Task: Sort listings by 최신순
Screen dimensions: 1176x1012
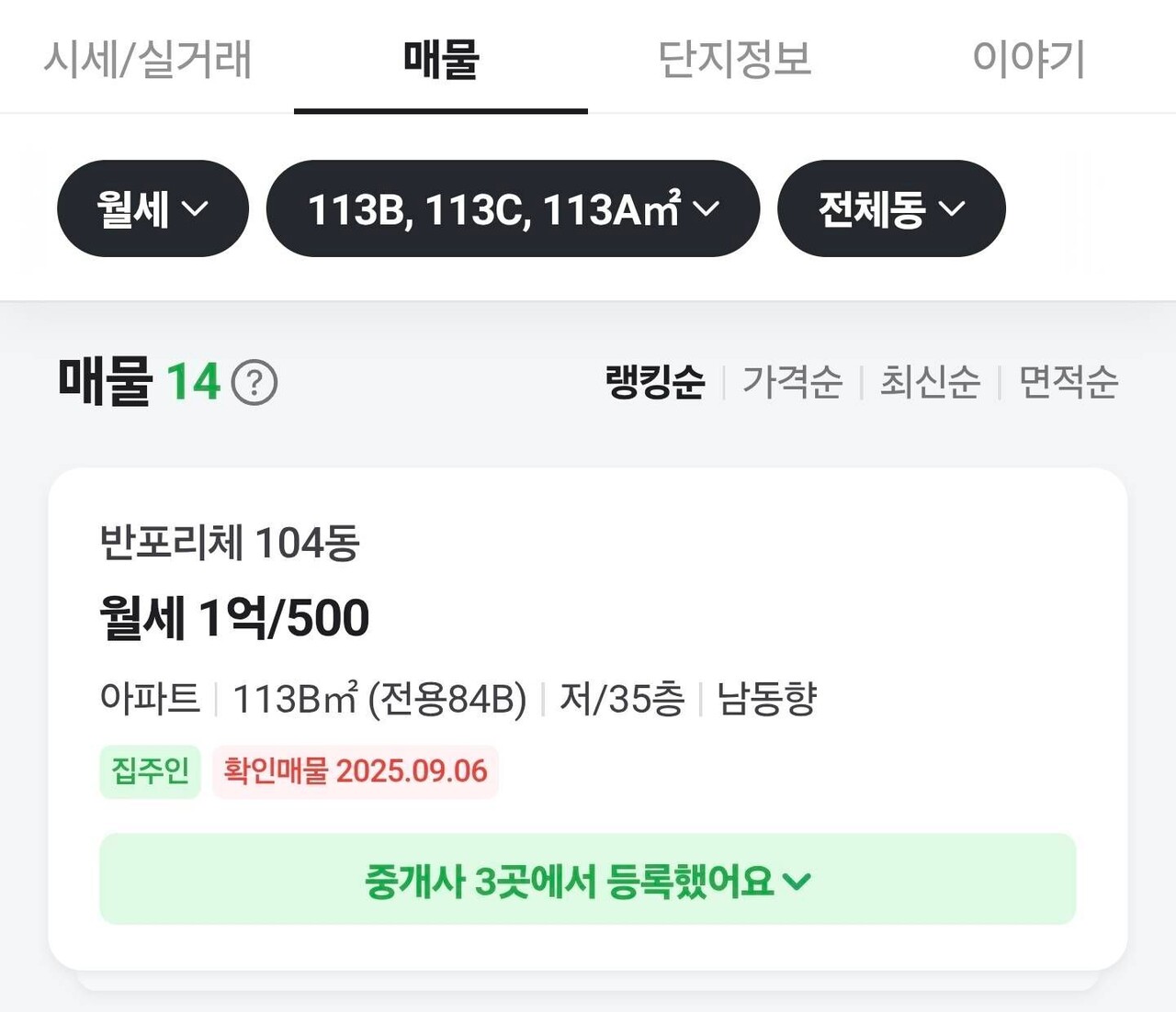Action: [x=929, y=382]
